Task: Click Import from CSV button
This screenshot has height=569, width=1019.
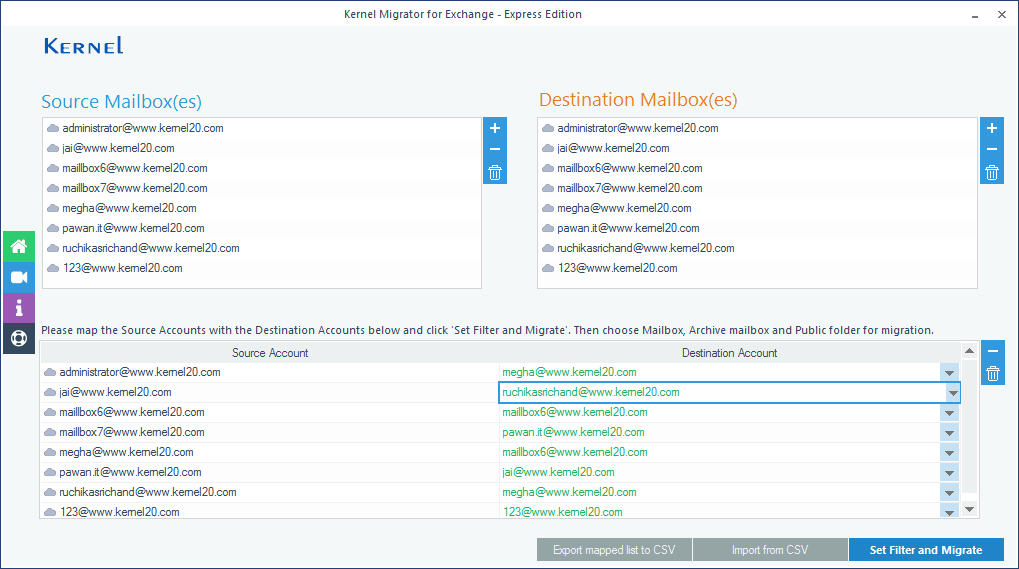Action: [x=770, y=550]
